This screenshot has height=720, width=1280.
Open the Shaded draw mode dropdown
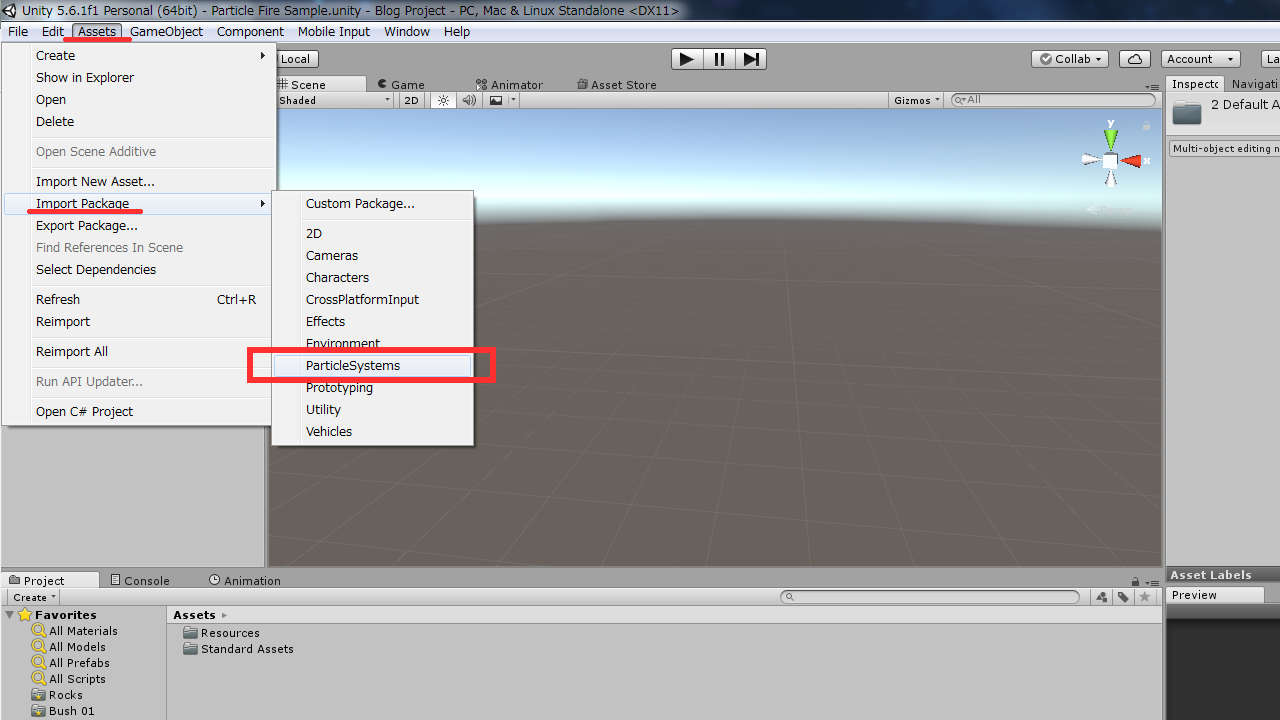334,100
